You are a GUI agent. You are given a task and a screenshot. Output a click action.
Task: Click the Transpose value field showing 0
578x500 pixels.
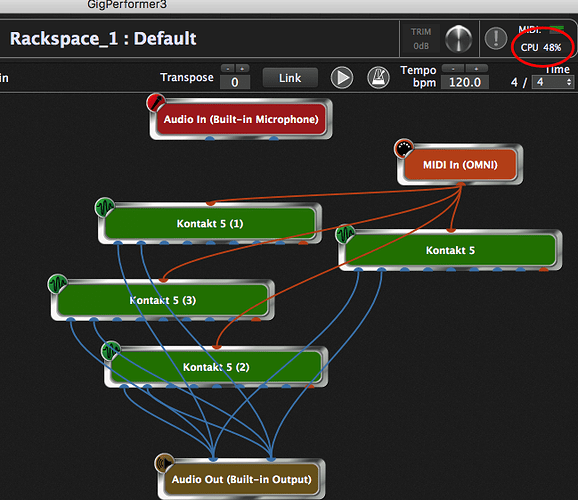(x=235, y=82)
